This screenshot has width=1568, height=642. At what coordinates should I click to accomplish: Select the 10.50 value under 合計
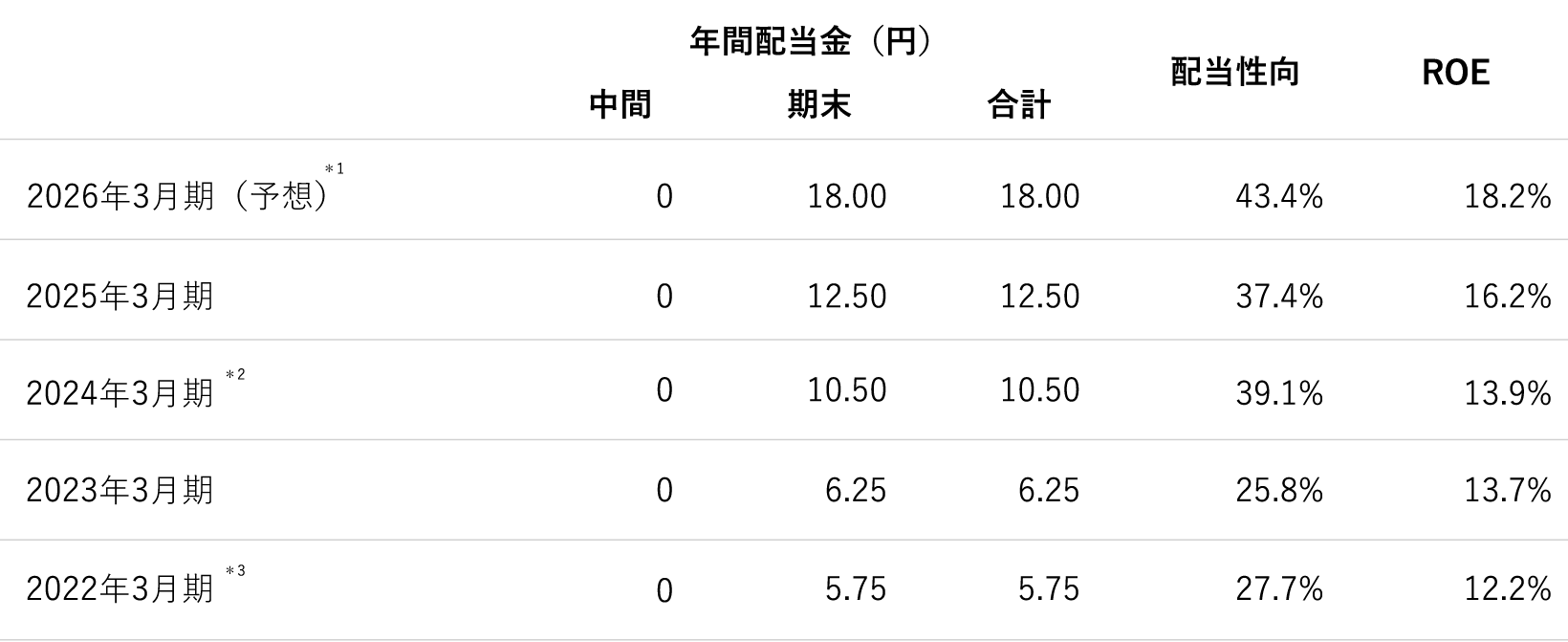coord(1039,390)
